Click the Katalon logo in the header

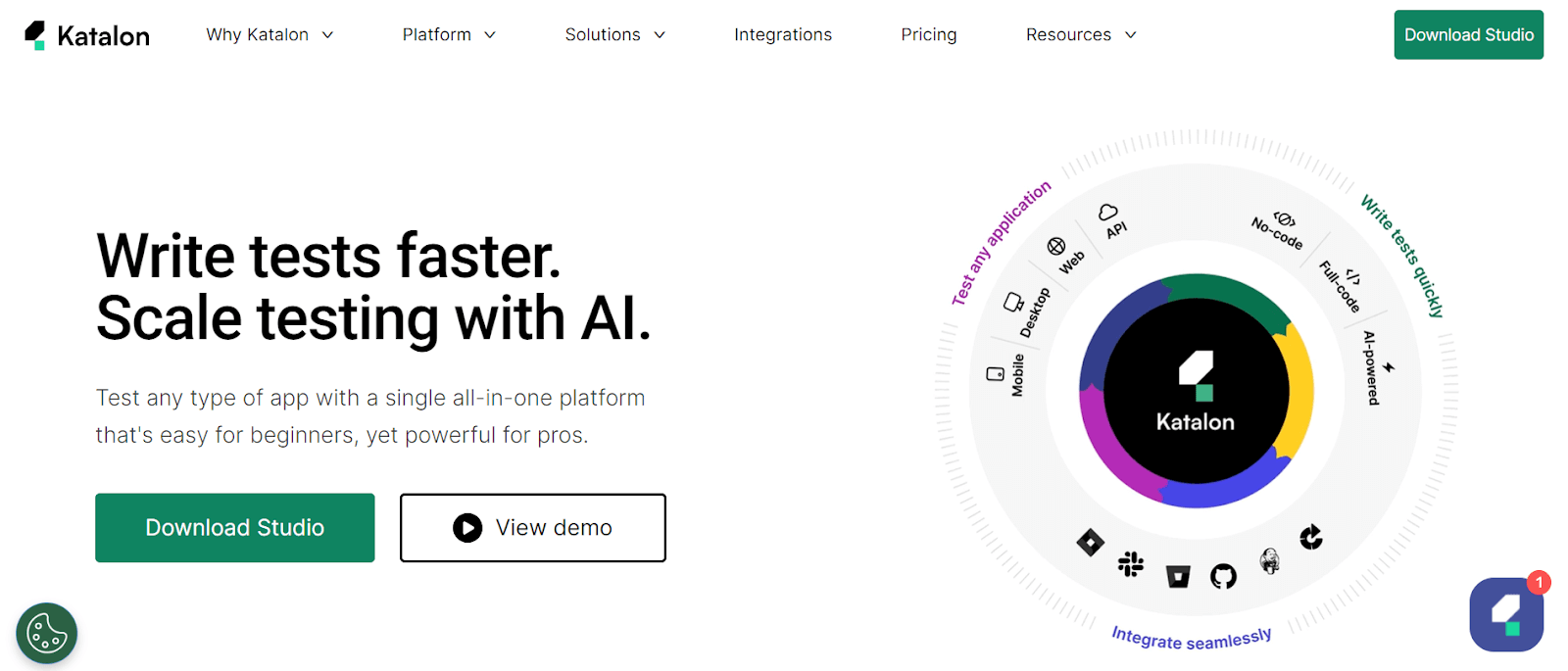85,33
